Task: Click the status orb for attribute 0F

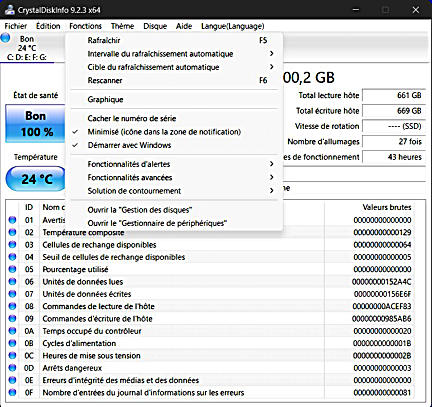Action: 12,393
